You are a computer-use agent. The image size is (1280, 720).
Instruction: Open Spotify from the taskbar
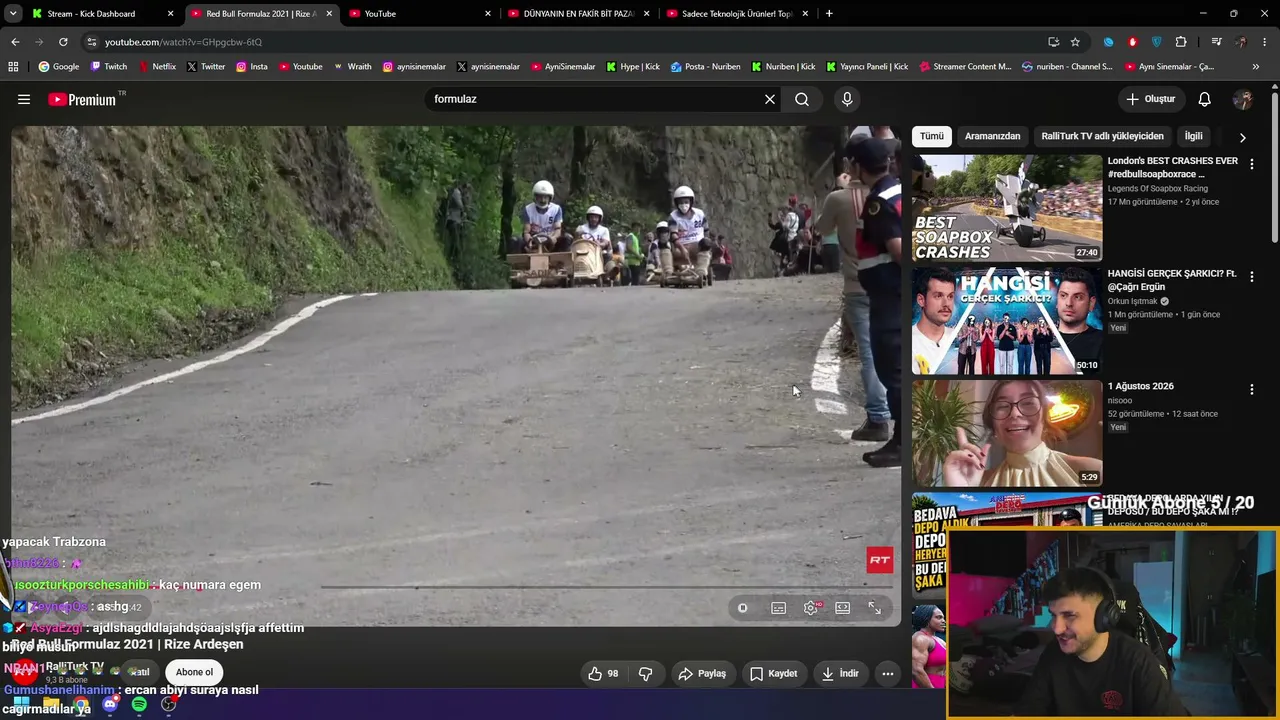click(139, 704)
